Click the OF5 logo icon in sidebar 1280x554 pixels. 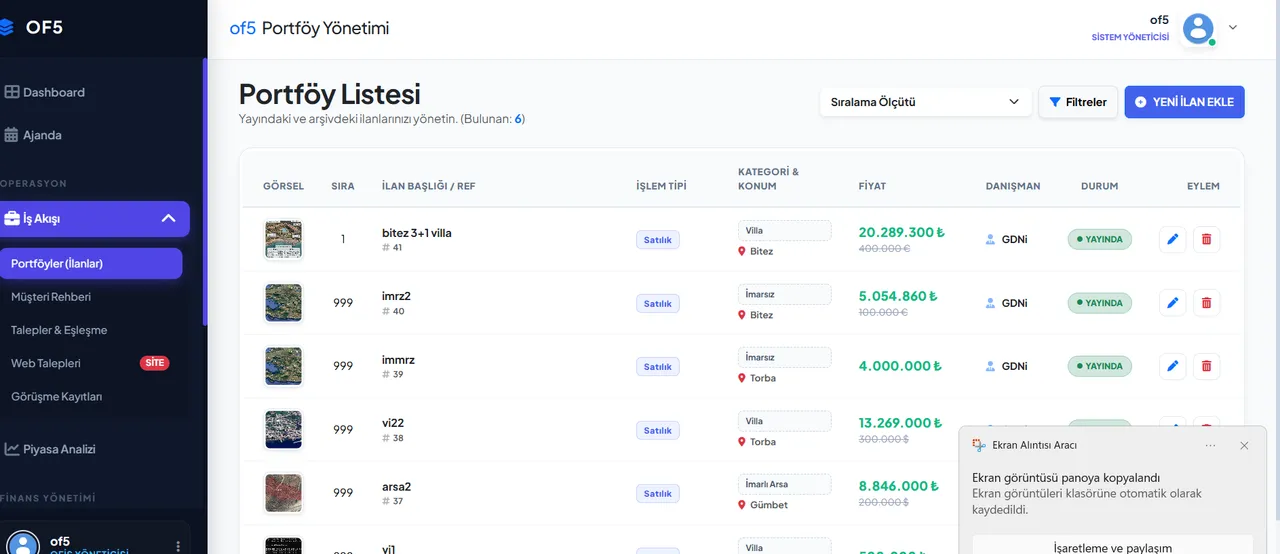click(7, 28)
